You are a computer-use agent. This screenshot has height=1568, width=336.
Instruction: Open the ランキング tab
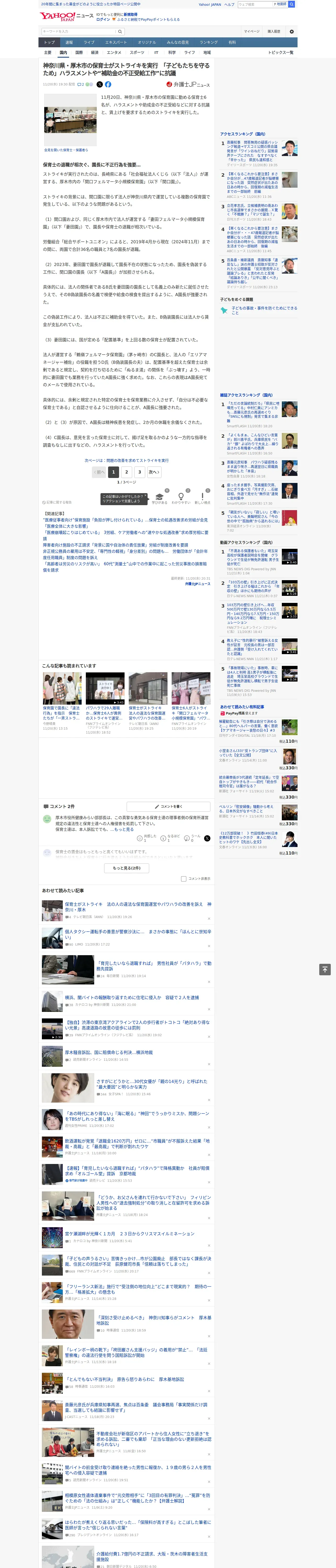point(209,43)
